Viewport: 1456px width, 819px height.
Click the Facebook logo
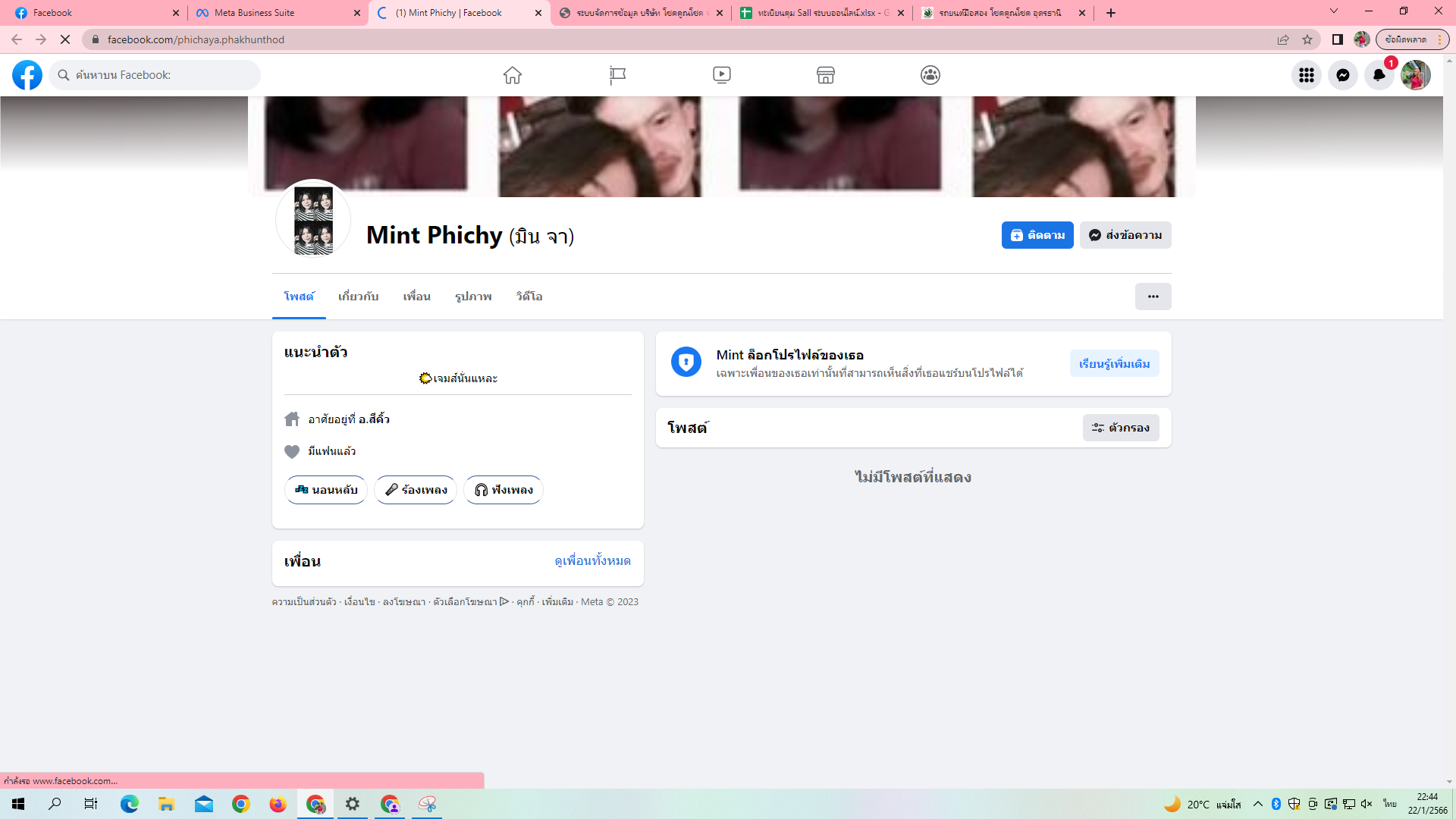[x=27, y=75]
